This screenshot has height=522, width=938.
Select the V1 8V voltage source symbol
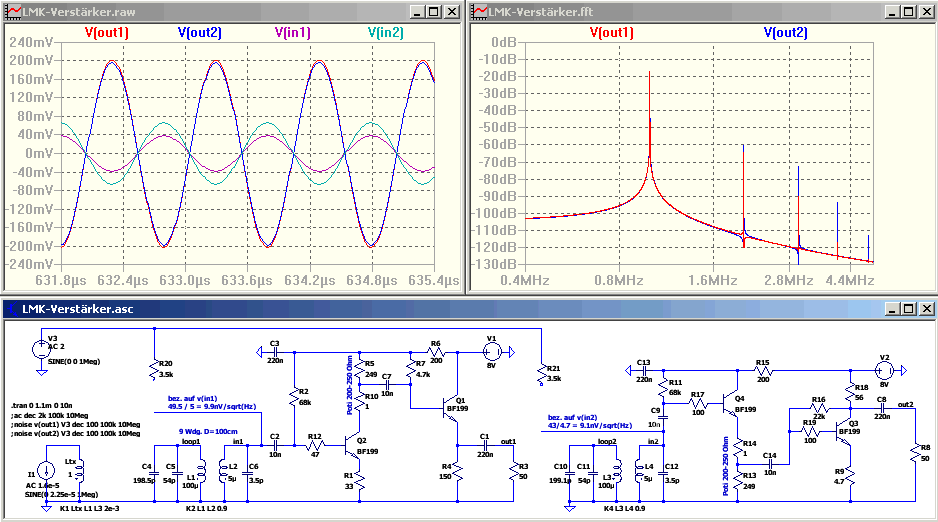point(492,352)
